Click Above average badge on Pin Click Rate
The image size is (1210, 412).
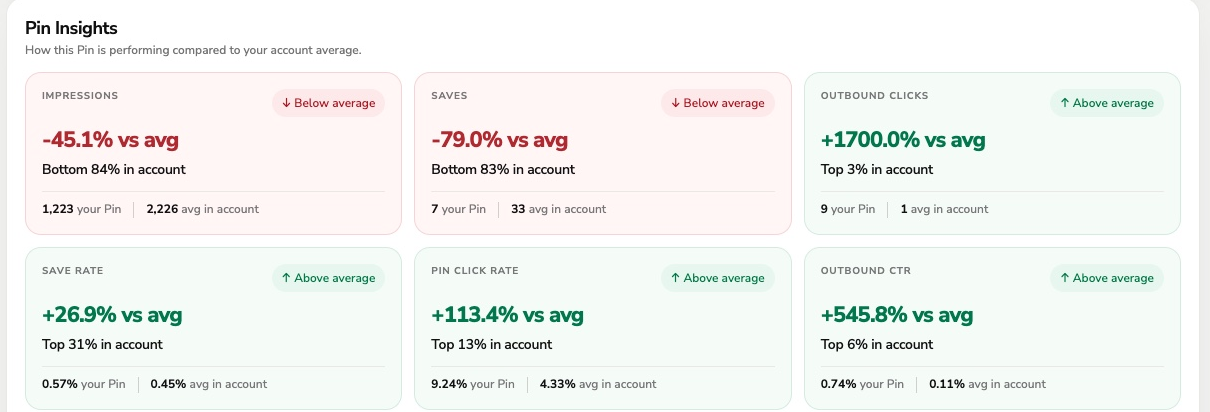point(717,278)
